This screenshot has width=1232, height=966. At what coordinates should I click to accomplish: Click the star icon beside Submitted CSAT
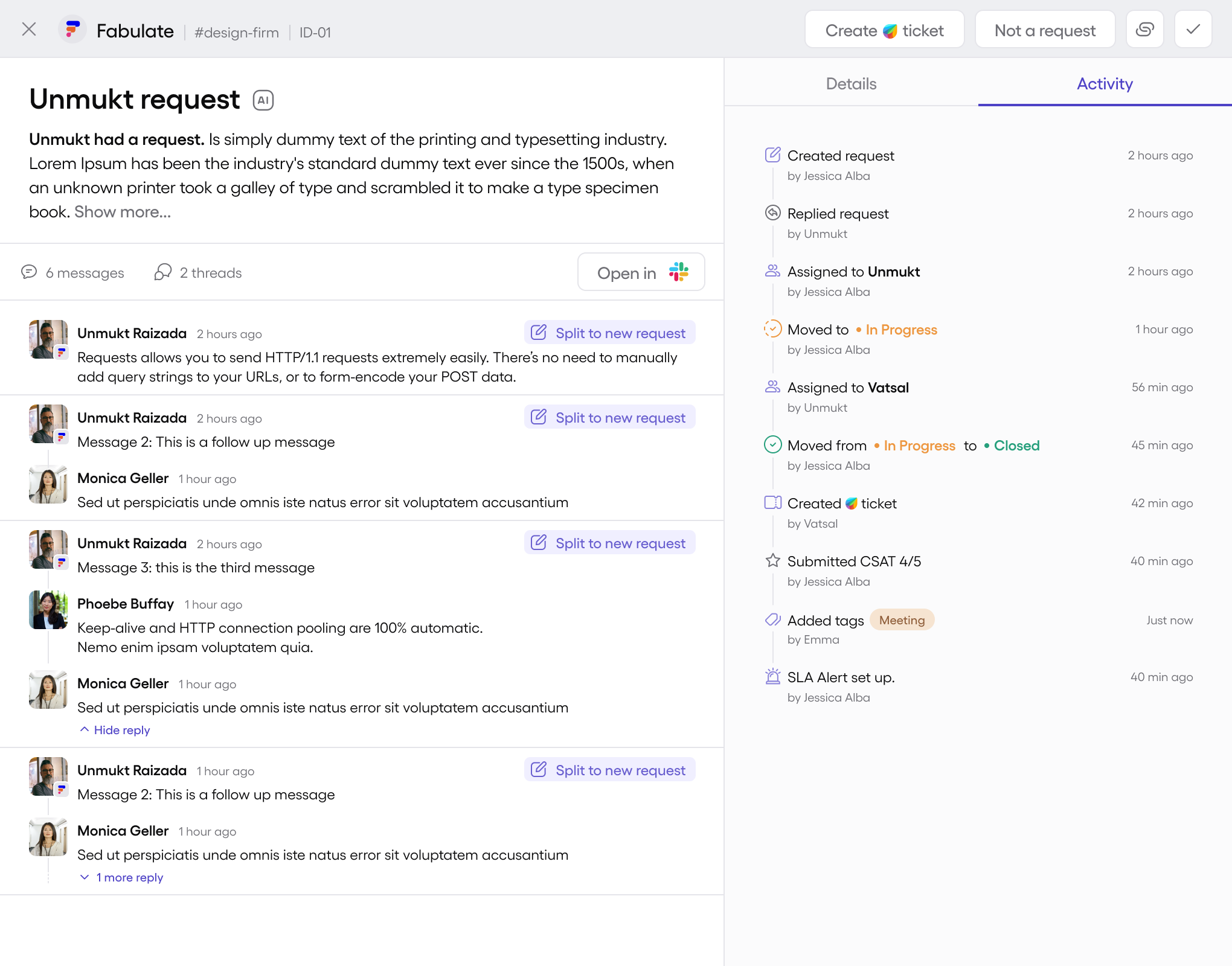click(773, 561)
